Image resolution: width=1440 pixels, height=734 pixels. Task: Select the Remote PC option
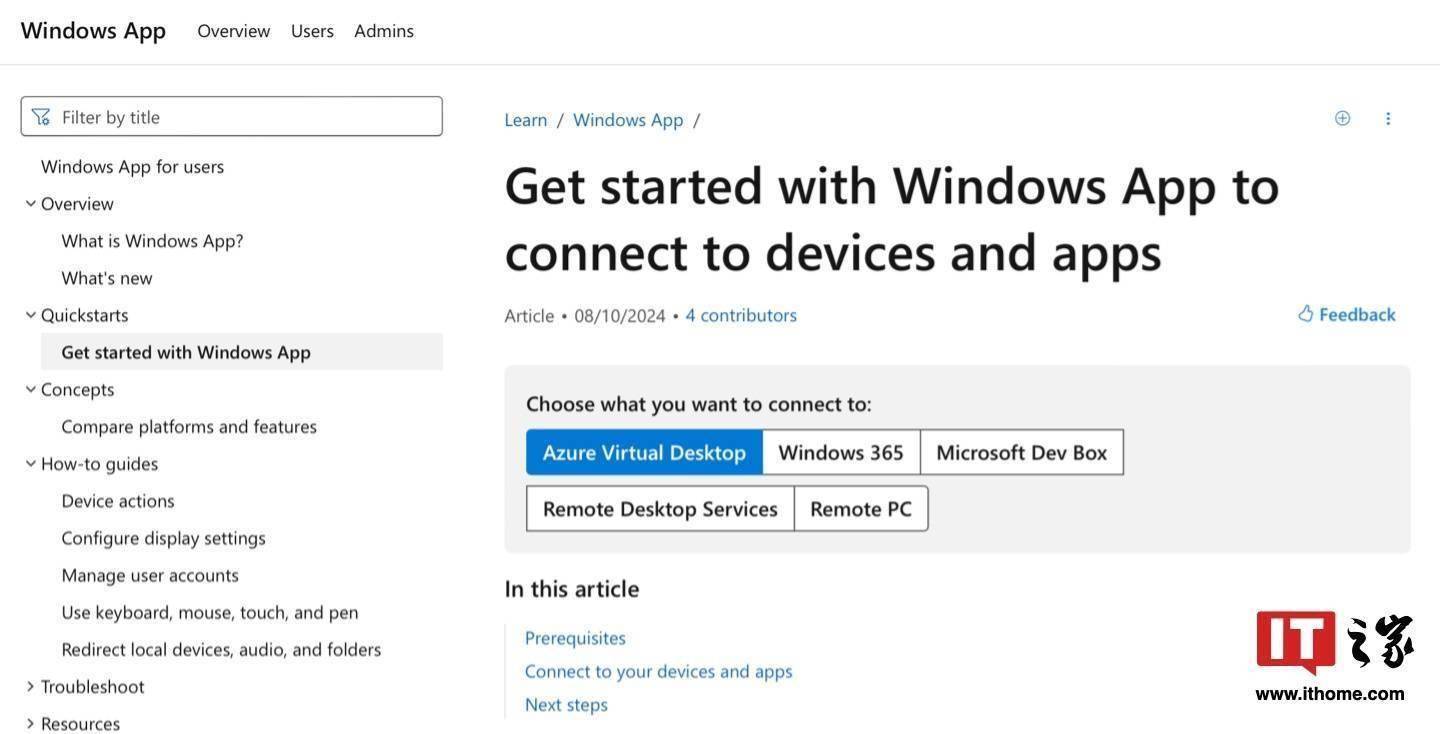[x=860, y=509]
